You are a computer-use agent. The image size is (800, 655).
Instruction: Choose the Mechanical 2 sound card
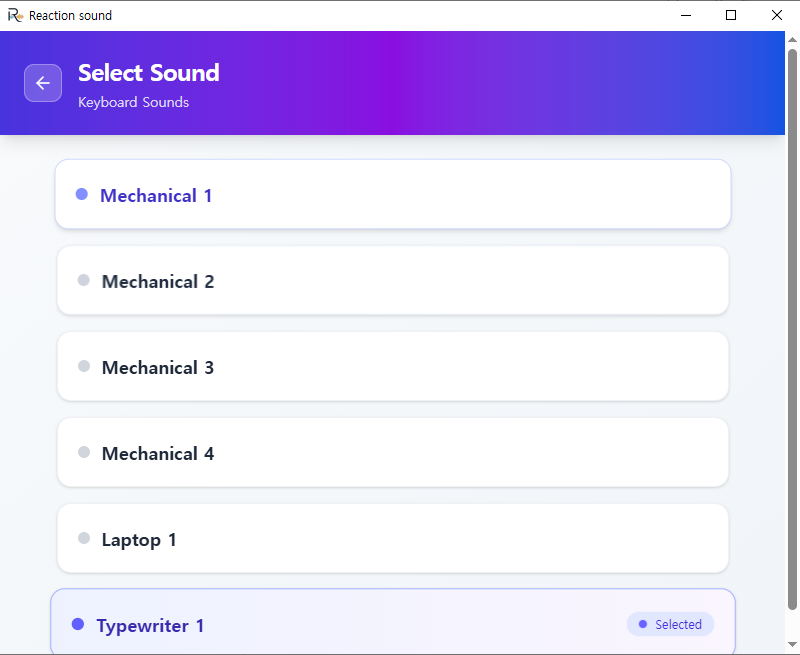pos(393,280)
